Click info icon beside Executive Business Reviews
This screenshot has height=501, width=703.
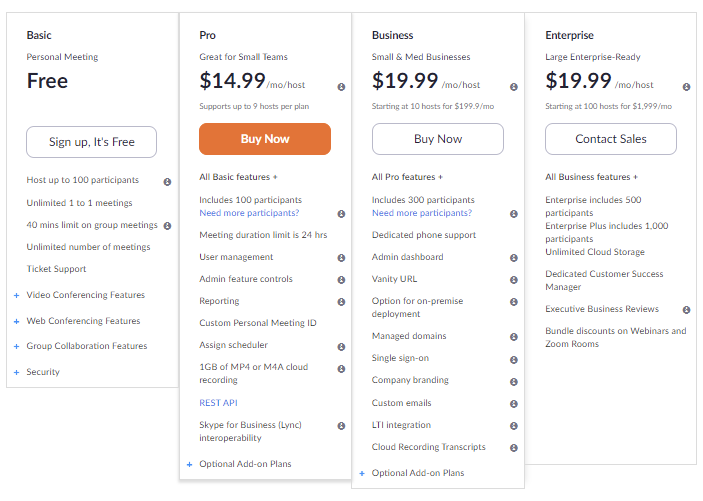click(x=687, y=310)
